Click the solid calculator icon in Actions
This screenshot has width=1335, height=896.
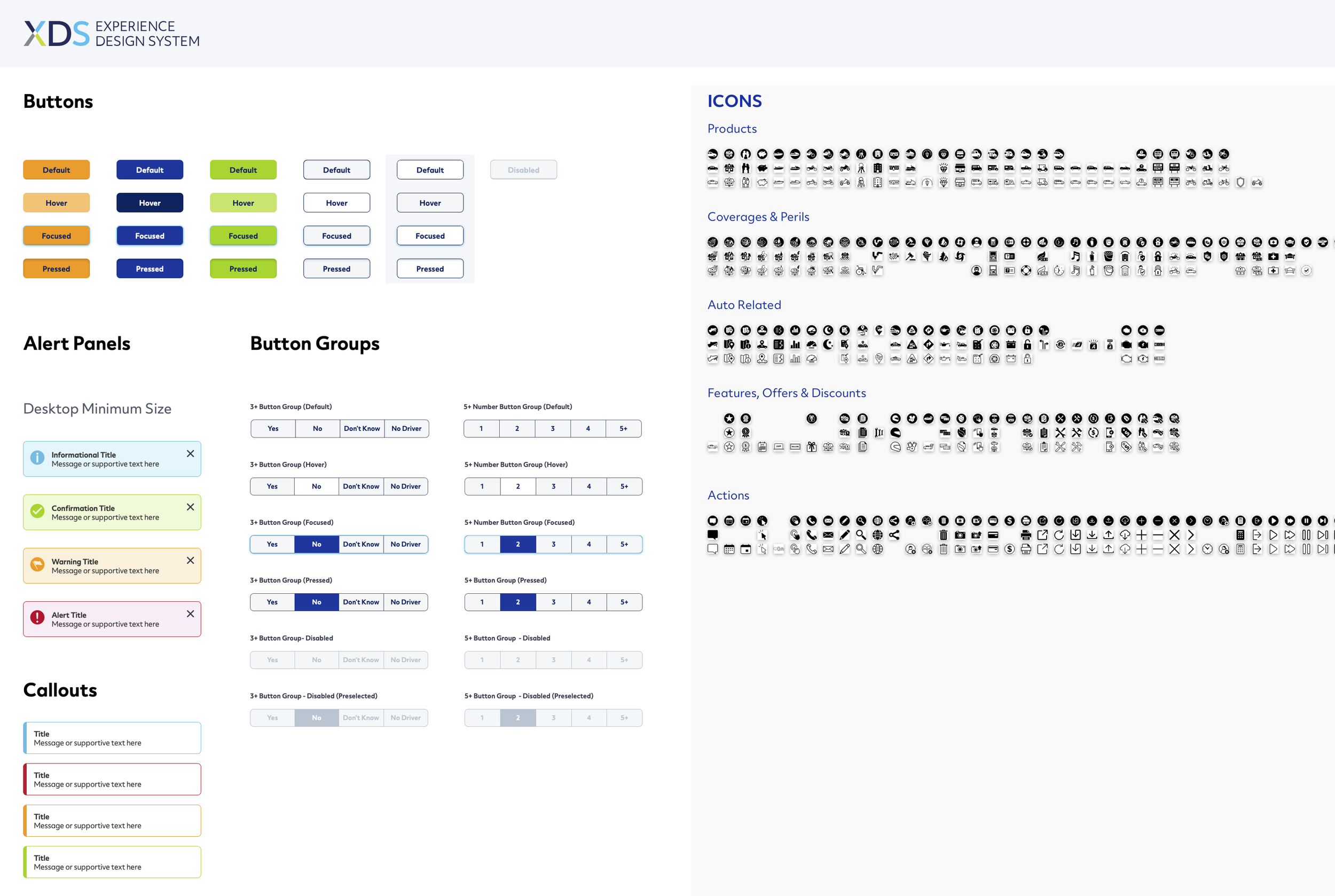(x=1240, y=535)
